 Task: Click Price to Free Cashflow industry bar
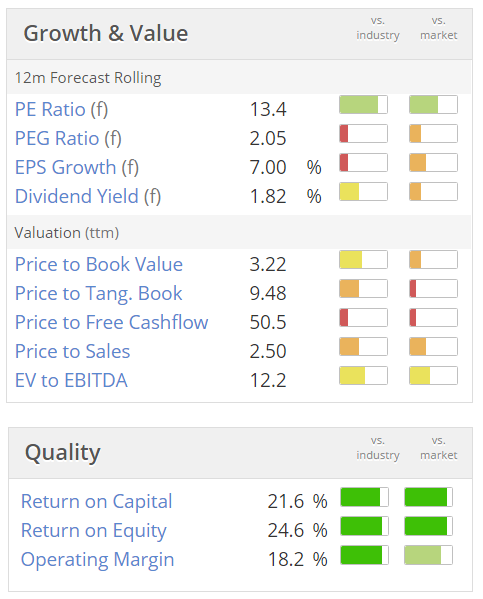[x=363, y=318]
